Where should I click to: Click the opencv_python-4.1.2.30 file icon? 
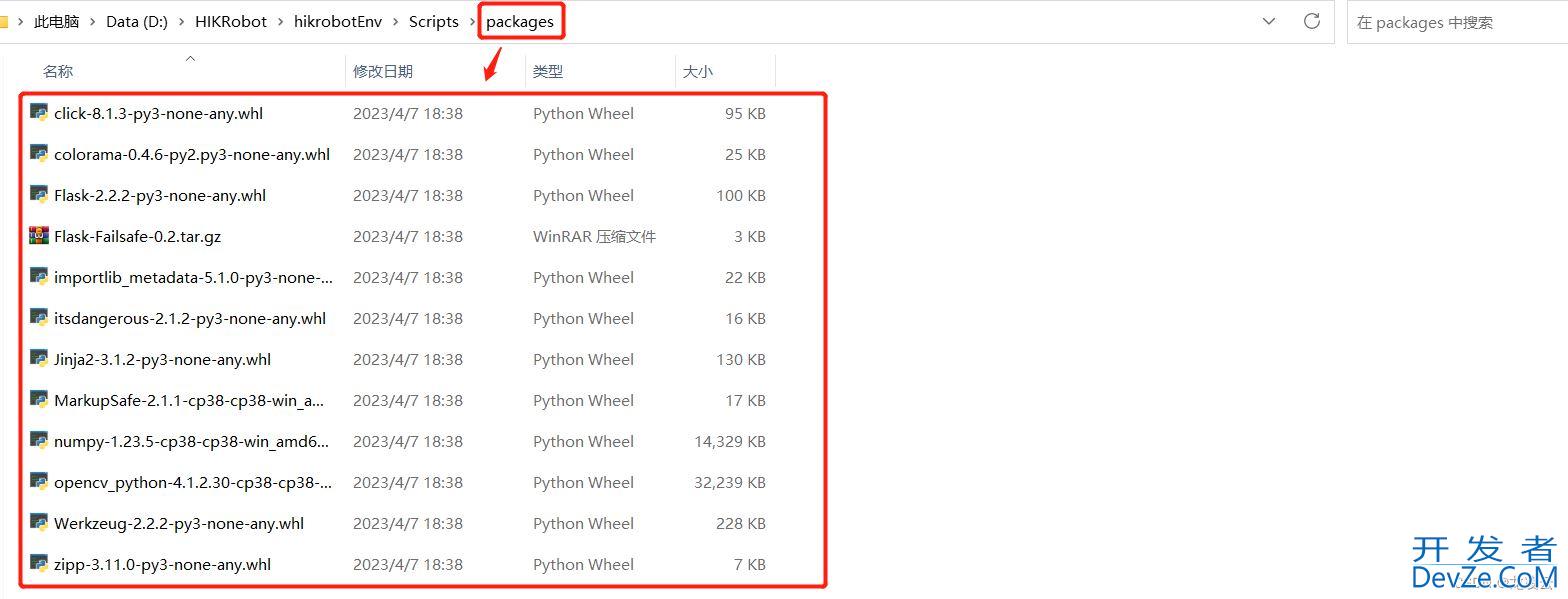pyautogui.click(x=39, y=482)
